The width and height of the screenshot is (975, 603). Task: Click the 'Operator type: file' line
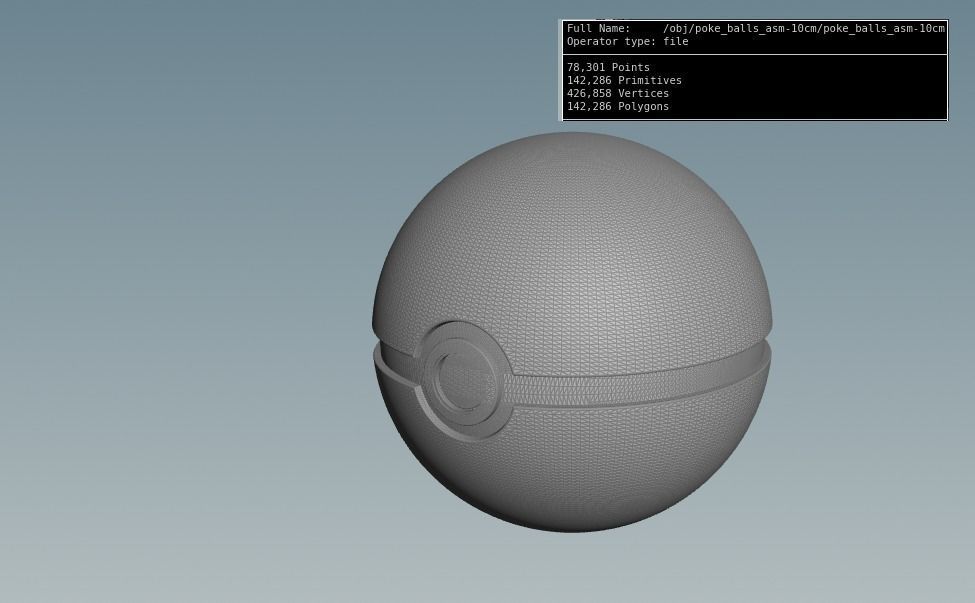coord(627,42)
